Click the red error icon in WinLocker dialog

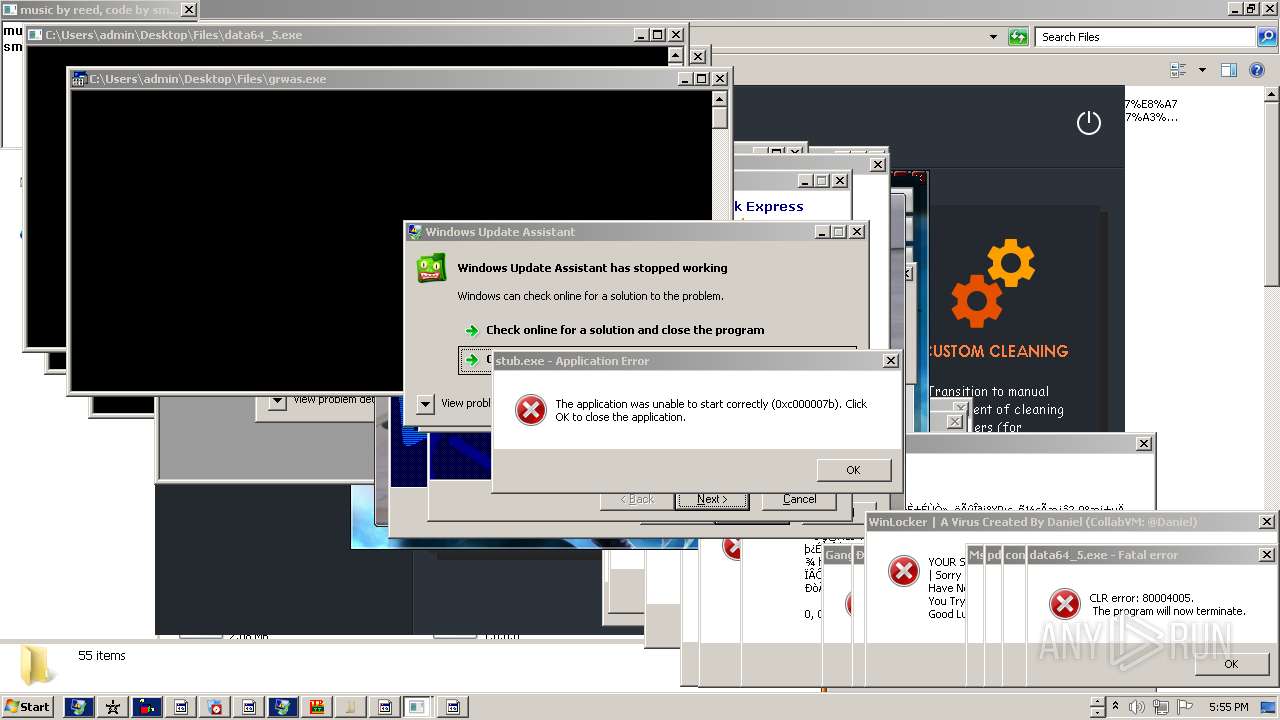click(x=904, y=571)
